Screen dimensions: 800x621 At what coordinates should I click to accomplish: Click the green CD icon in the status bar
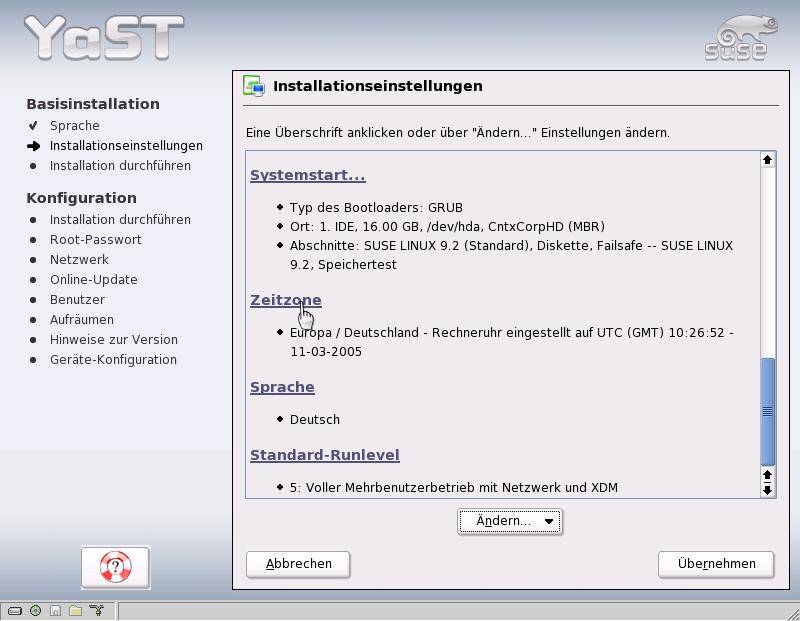click(35, 610)
